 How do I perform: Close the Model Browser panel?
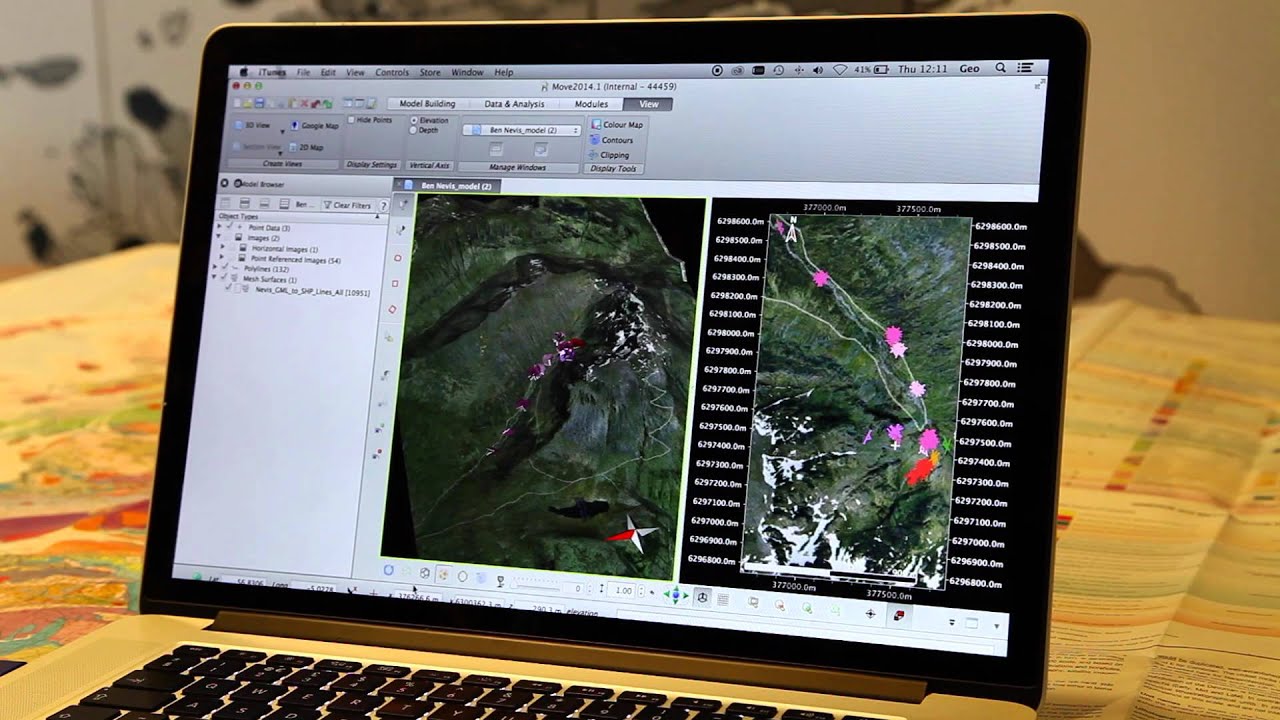(x=224, y=183)
